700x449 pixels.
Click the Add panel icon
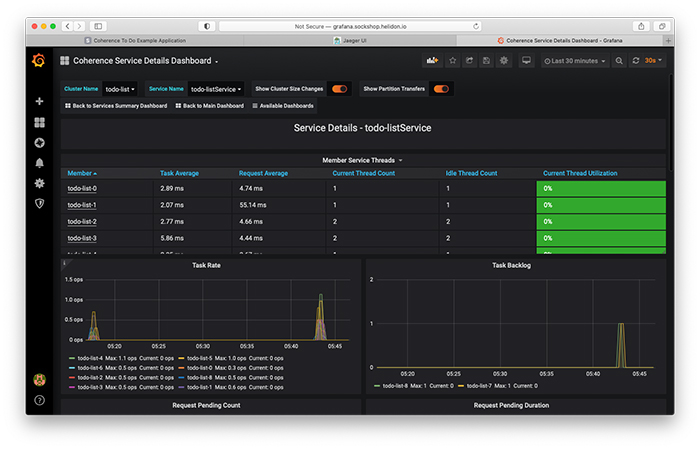[432, 60]
